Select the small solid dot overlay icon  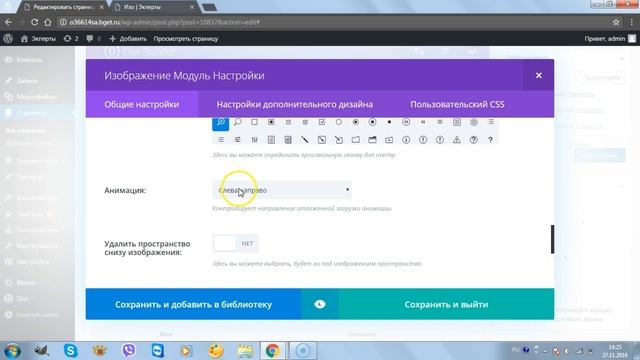[x=389, y=122]
